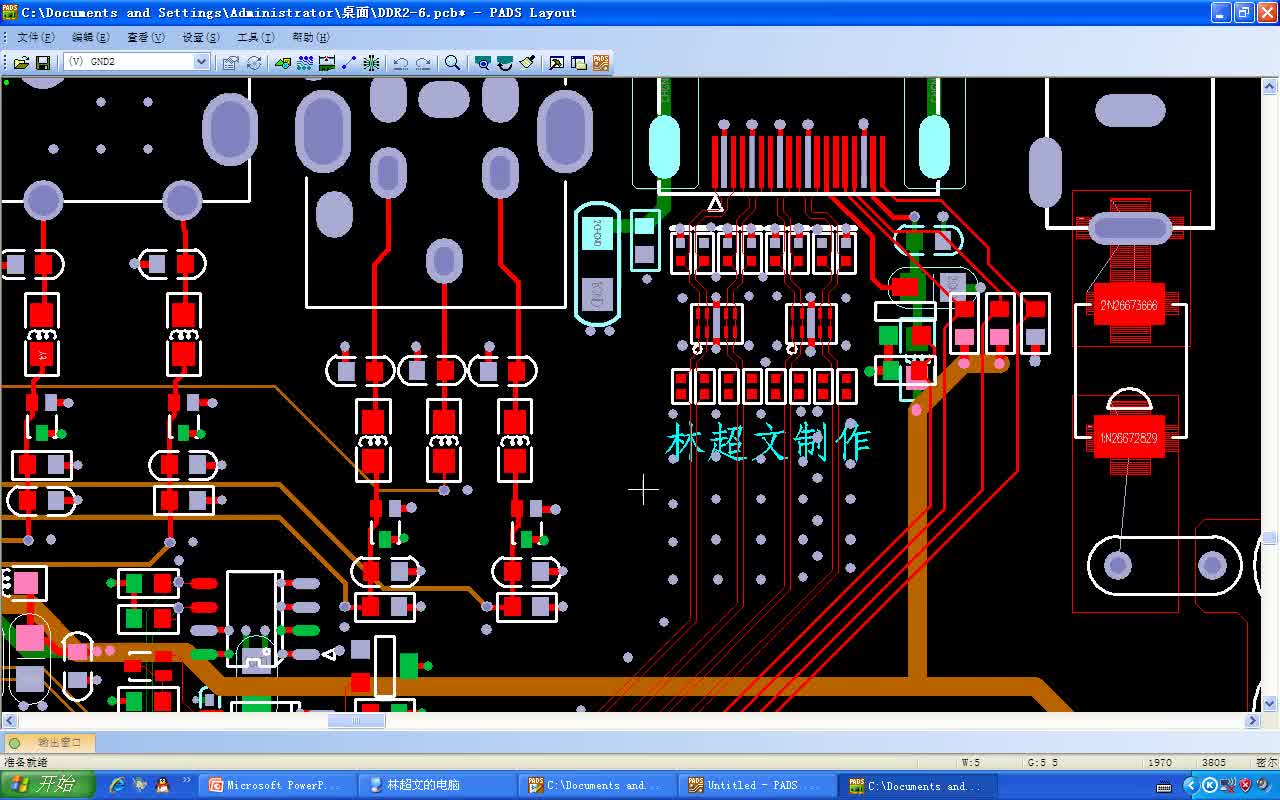The height and width of the screenshot is (800, 1280).
Task: Toggle the Output Window icon
Action: (556, 62)
